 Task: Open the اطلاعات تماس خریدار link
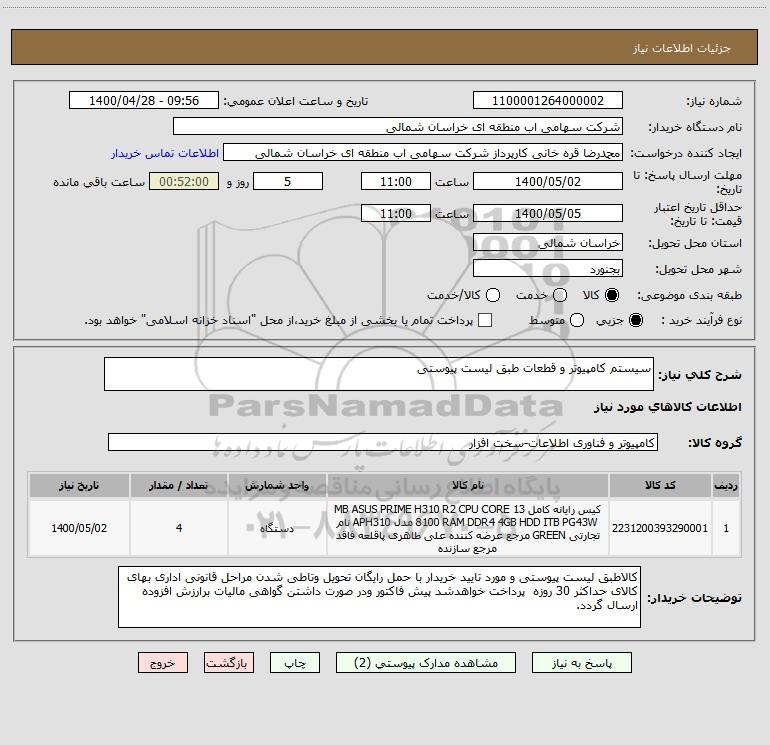[x=165, y=153]
